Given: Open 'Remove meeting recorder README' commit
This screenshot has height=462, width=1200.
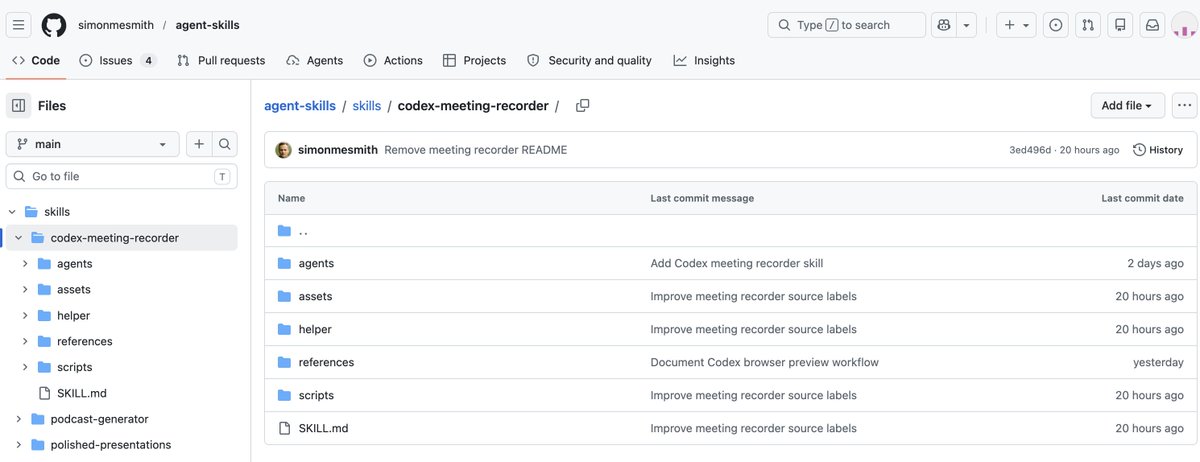Looking at the screenshot, I should (475, 150).
